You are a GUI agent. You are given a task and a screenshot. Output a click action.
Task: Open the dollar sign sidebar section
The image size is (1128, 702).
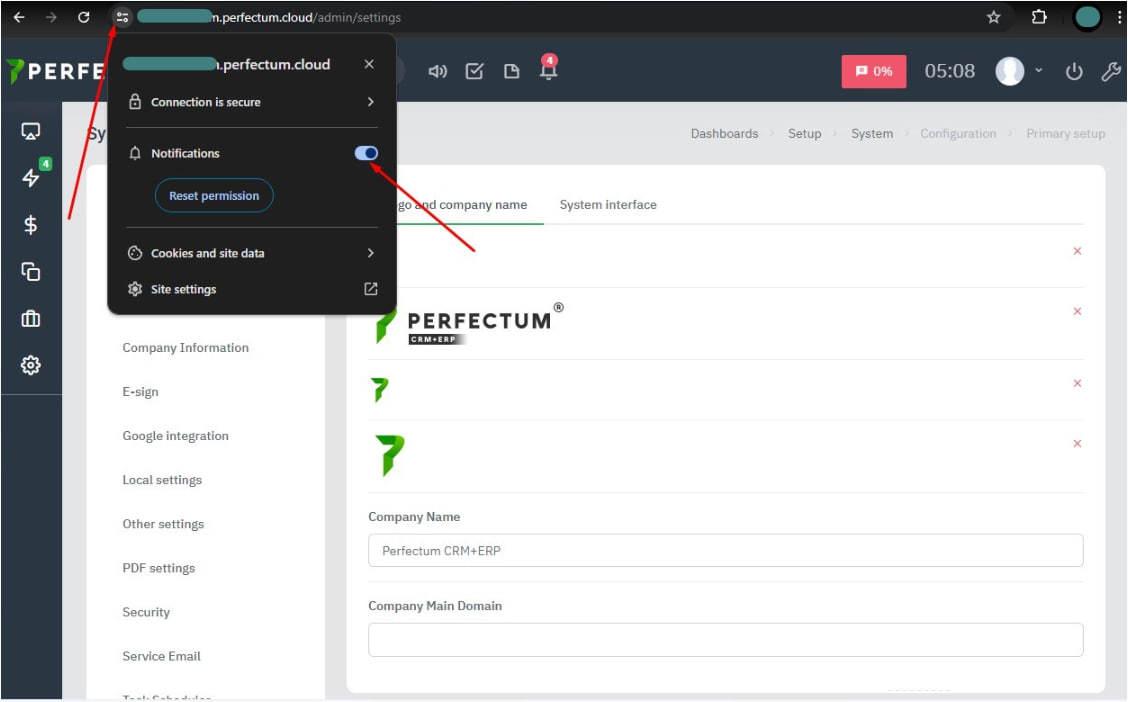click(31, 225)
